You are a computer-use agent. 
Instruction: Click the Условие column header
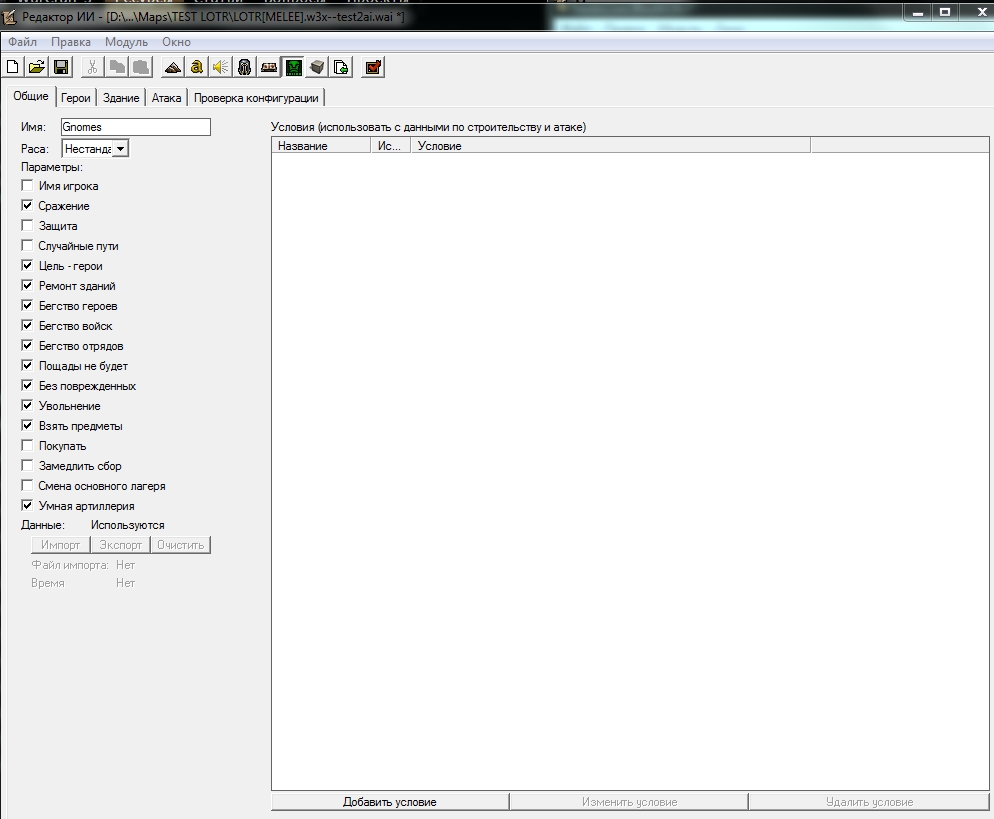point(611,146)
